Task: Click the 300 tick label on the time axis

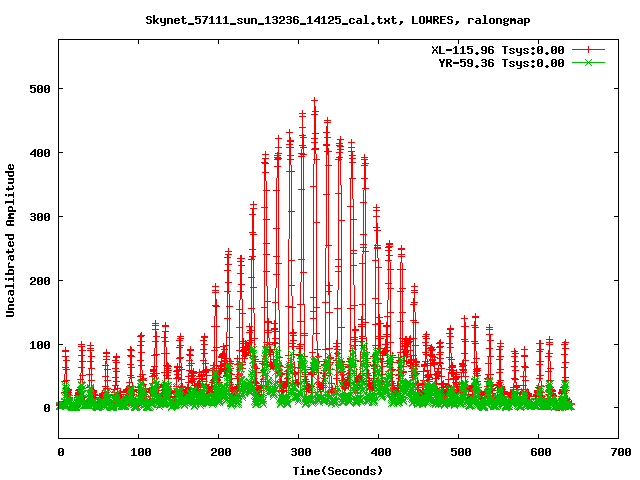Action: pos(299,452)
